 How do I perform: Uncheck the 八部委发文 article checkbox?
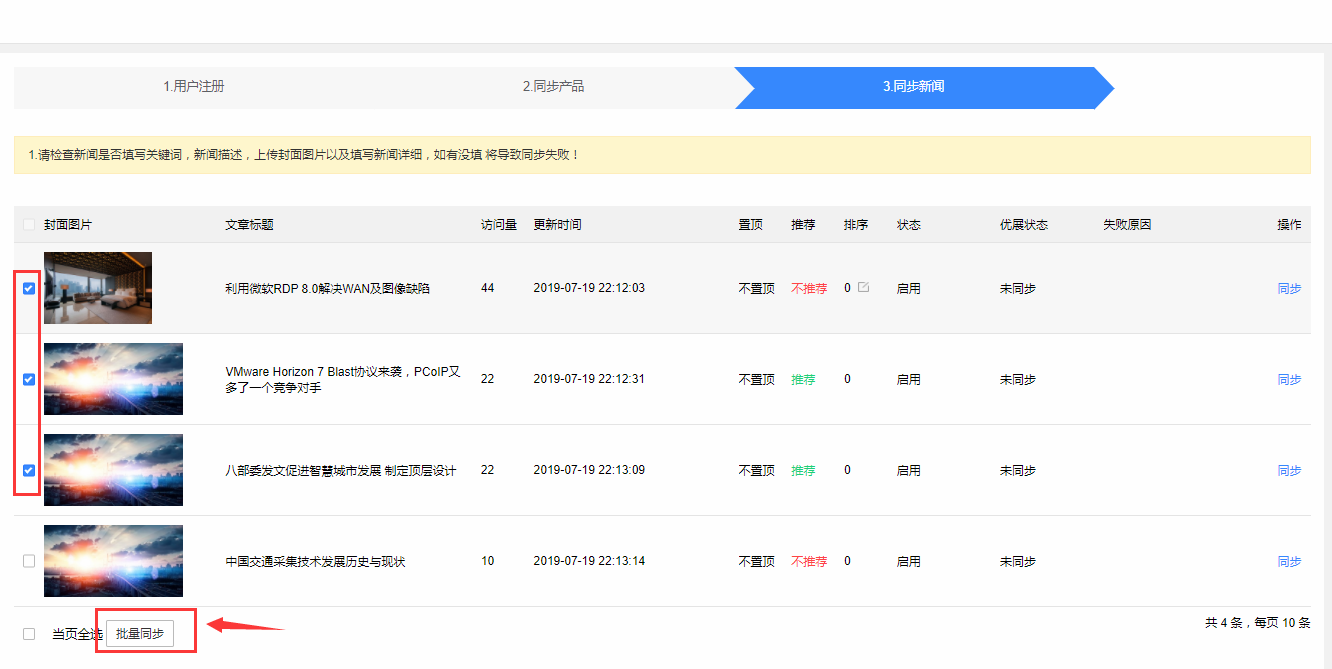pos(29,470)
